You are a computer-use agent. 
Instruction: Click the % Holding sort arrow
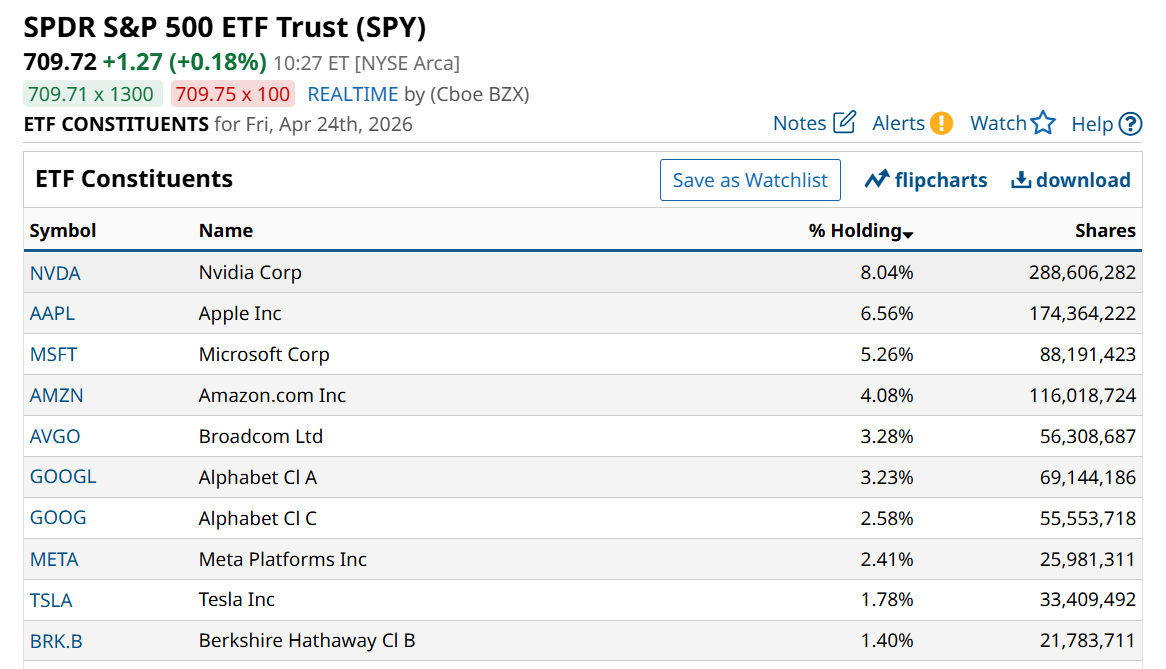[x=908, y=234]
